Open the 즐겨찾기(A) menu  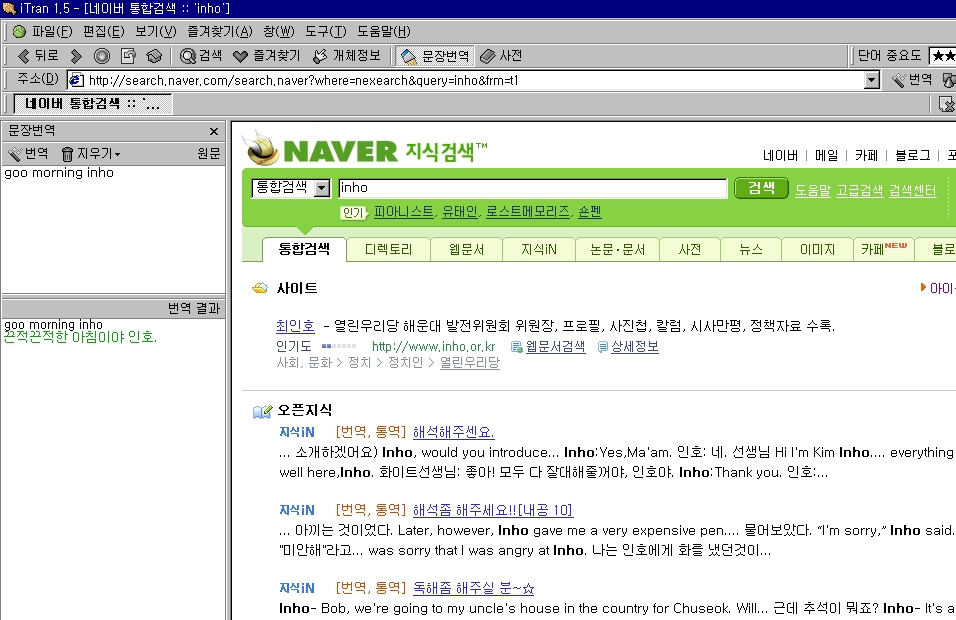pos(219,31)
